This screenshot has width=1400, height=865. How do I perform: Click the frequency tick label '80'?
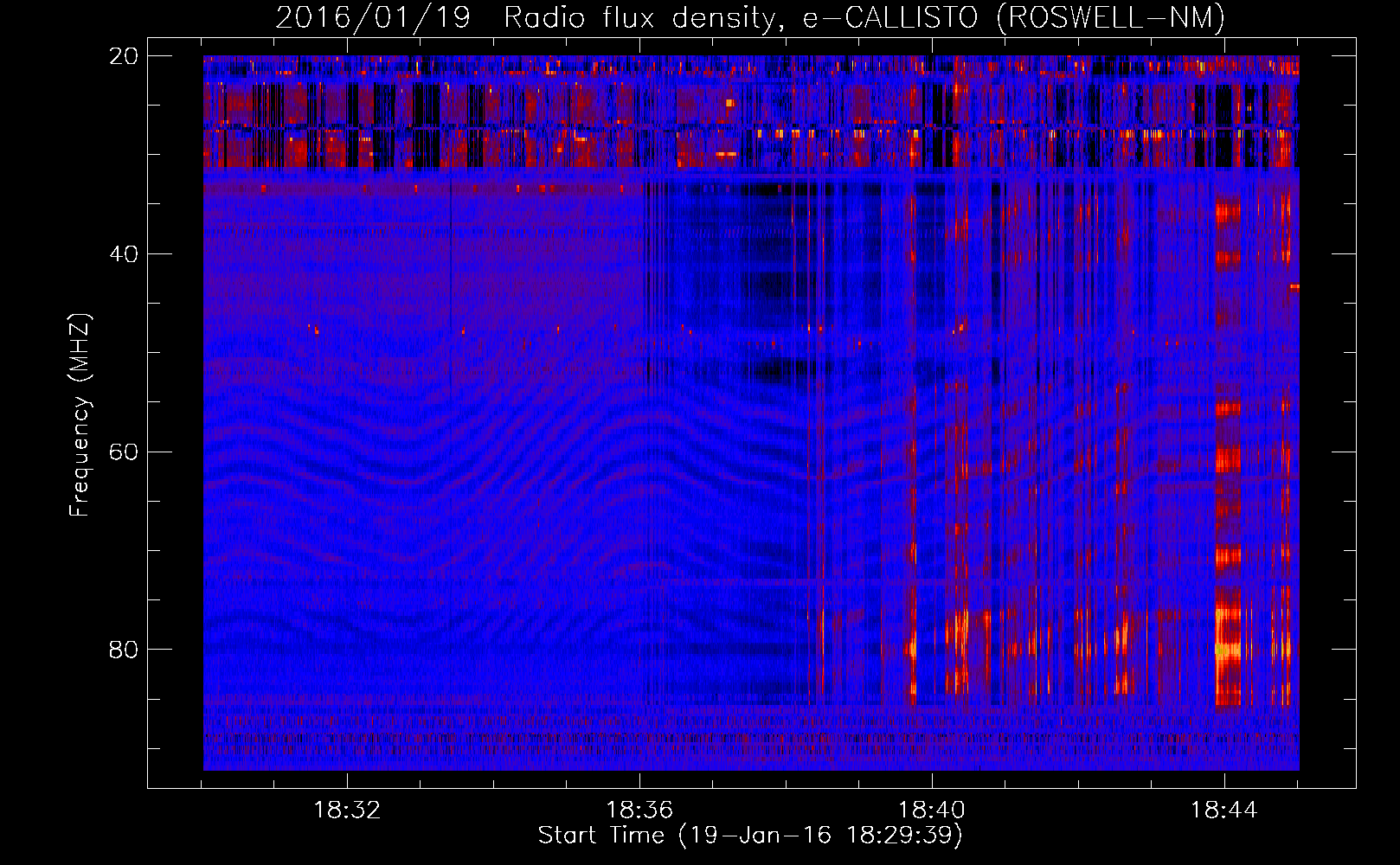[124, 650]
